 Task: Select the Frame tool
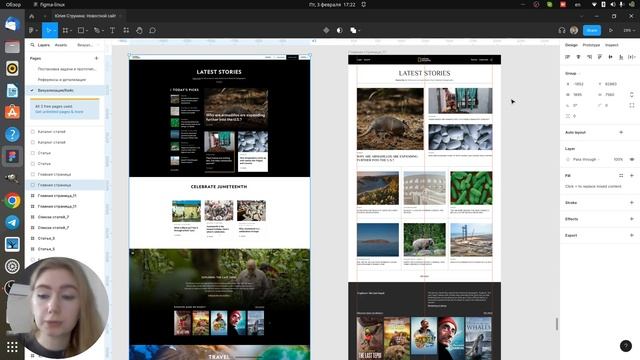pyautogui.click(x=65, y=30)
